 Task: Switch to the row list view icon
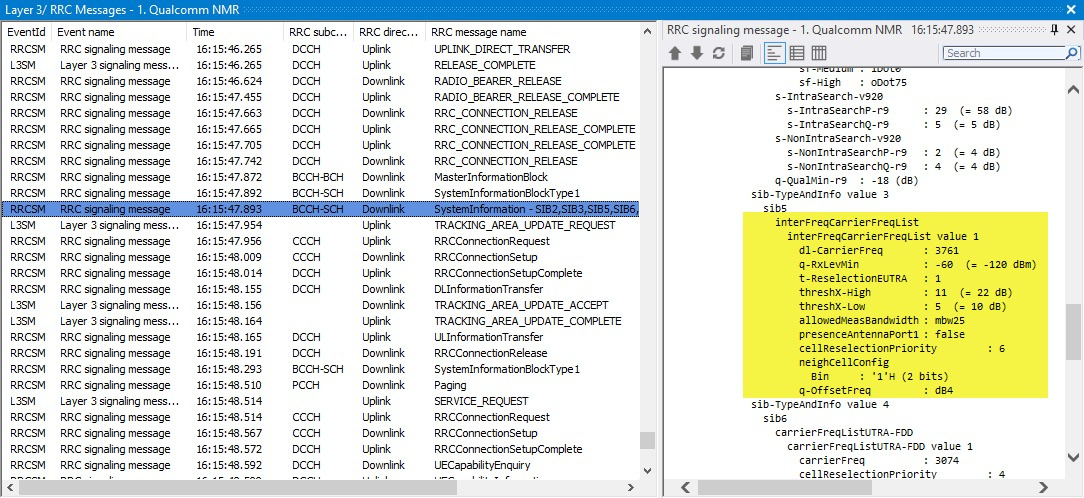point(797,53)
